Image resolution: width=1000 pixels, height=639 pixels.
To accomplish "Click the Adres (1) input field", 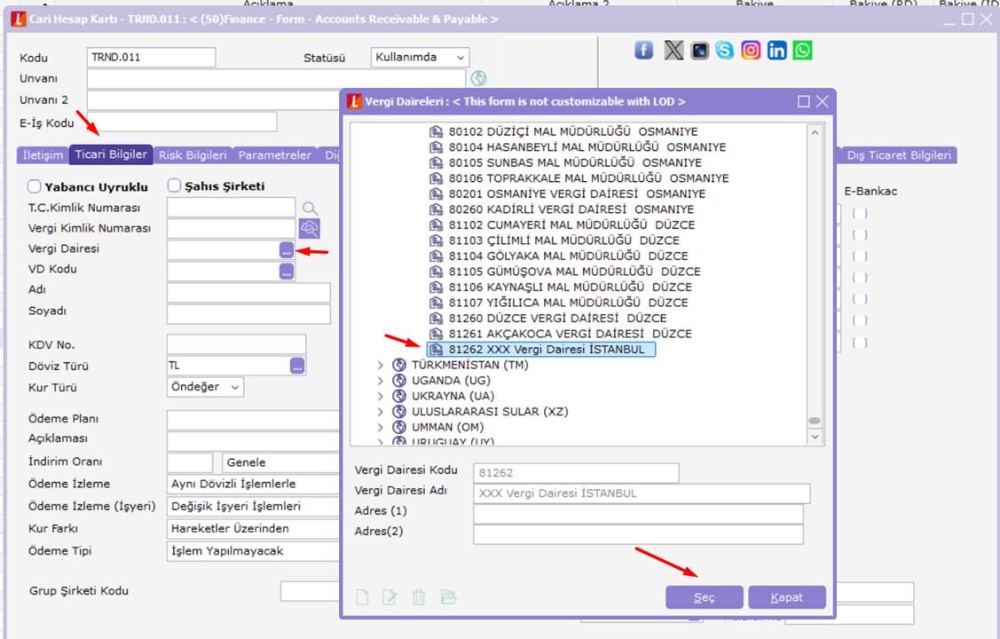I will point(638,514).
